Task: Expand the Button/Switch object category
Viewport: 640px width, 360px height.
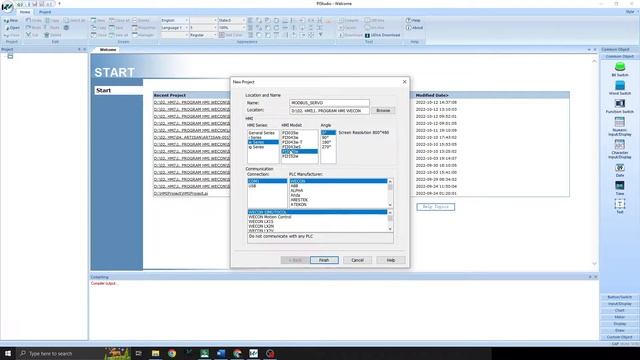Action: coord(619,297)
